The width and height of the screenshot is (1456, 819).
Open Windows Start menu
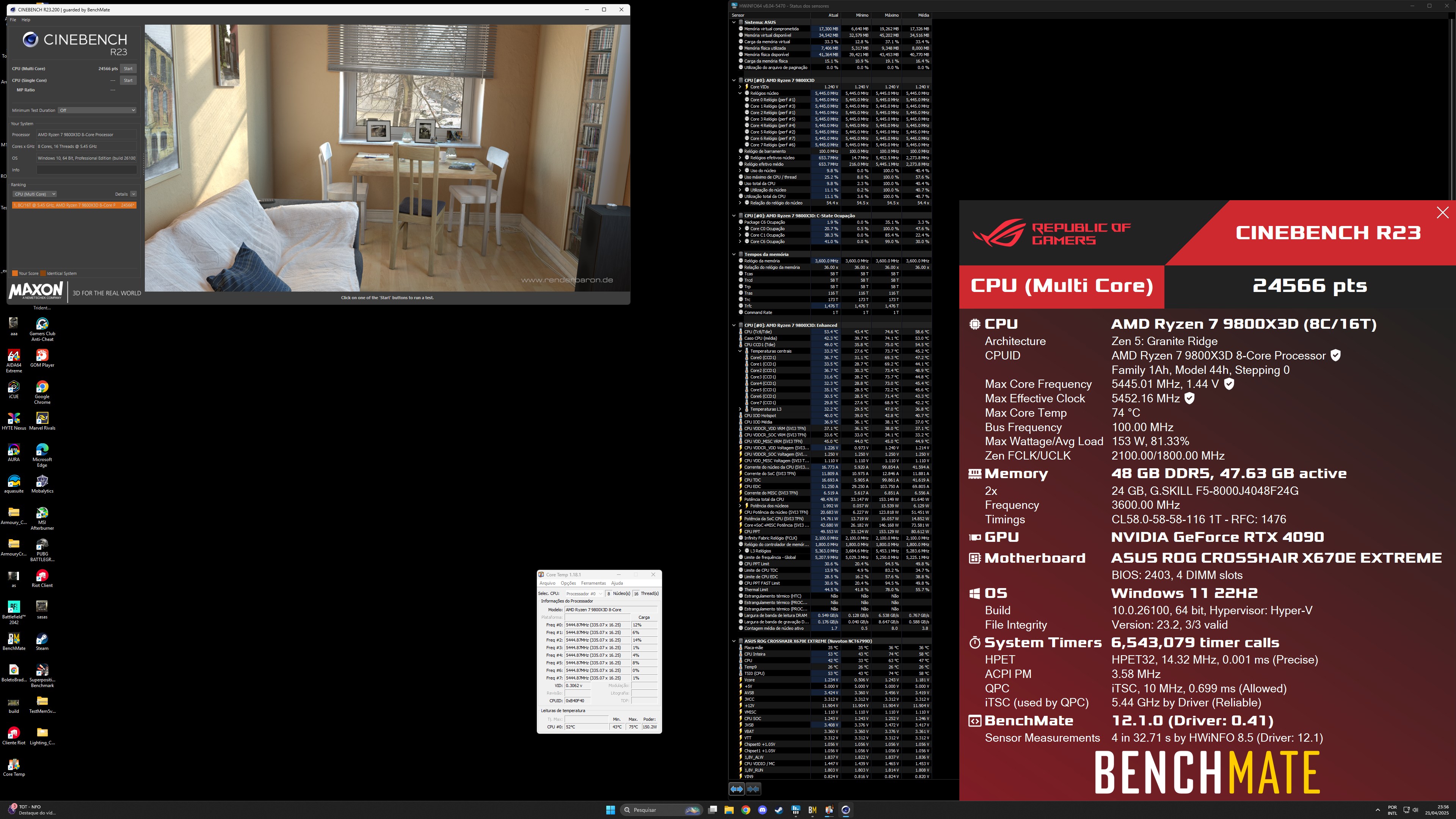[610, 810]
